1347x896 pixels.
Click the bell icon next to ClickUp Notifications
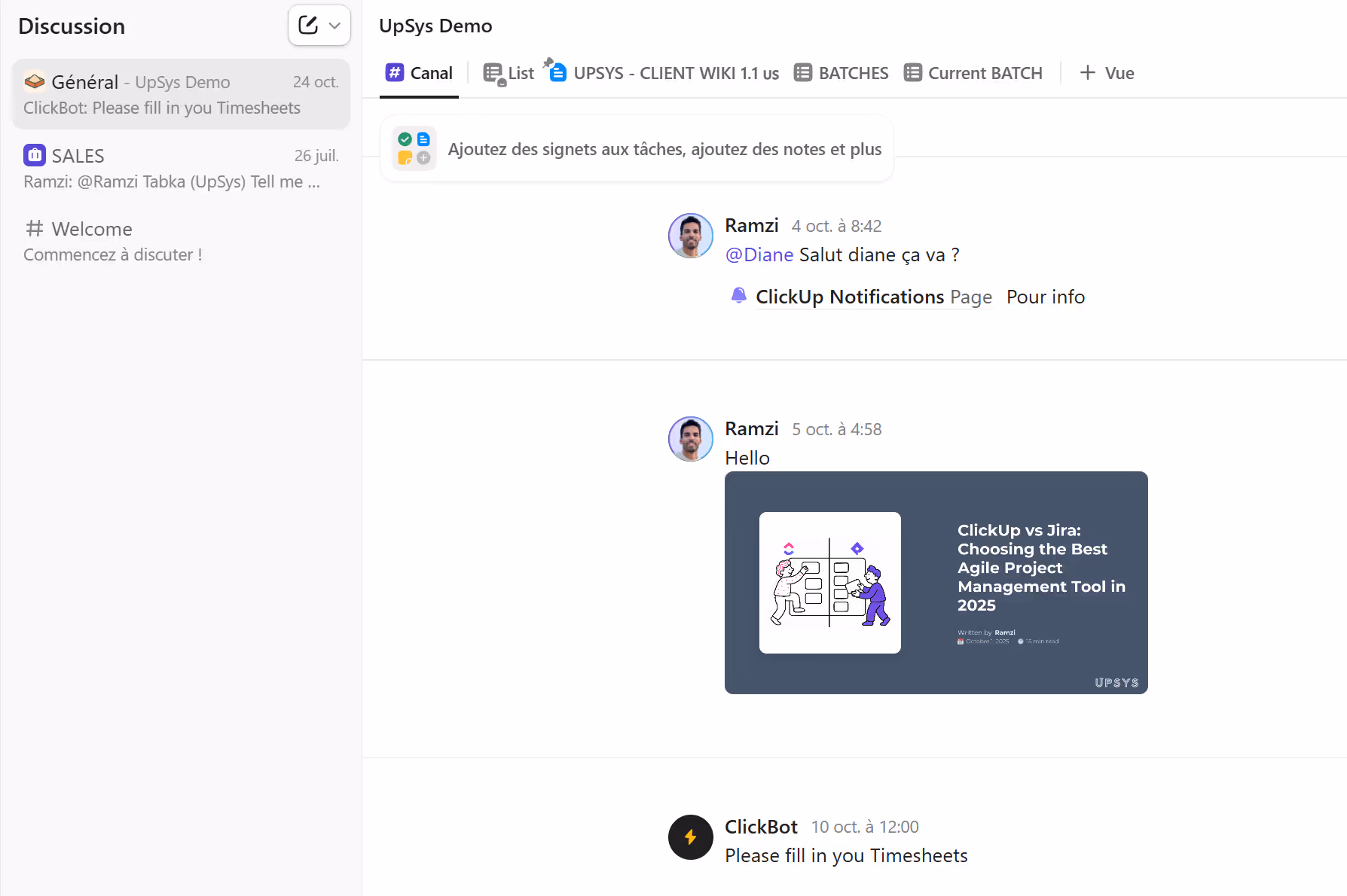click(738, 296)
